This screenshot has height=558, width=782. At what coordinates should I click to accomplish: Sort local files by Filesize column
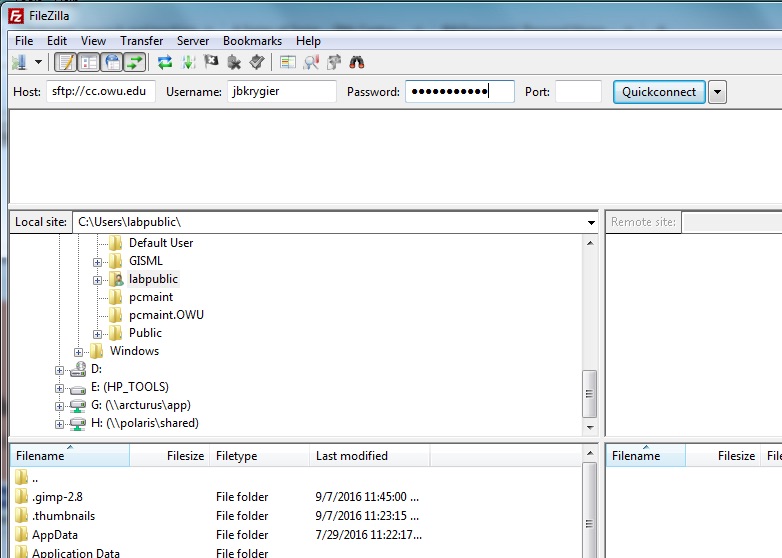pos(170,455)
